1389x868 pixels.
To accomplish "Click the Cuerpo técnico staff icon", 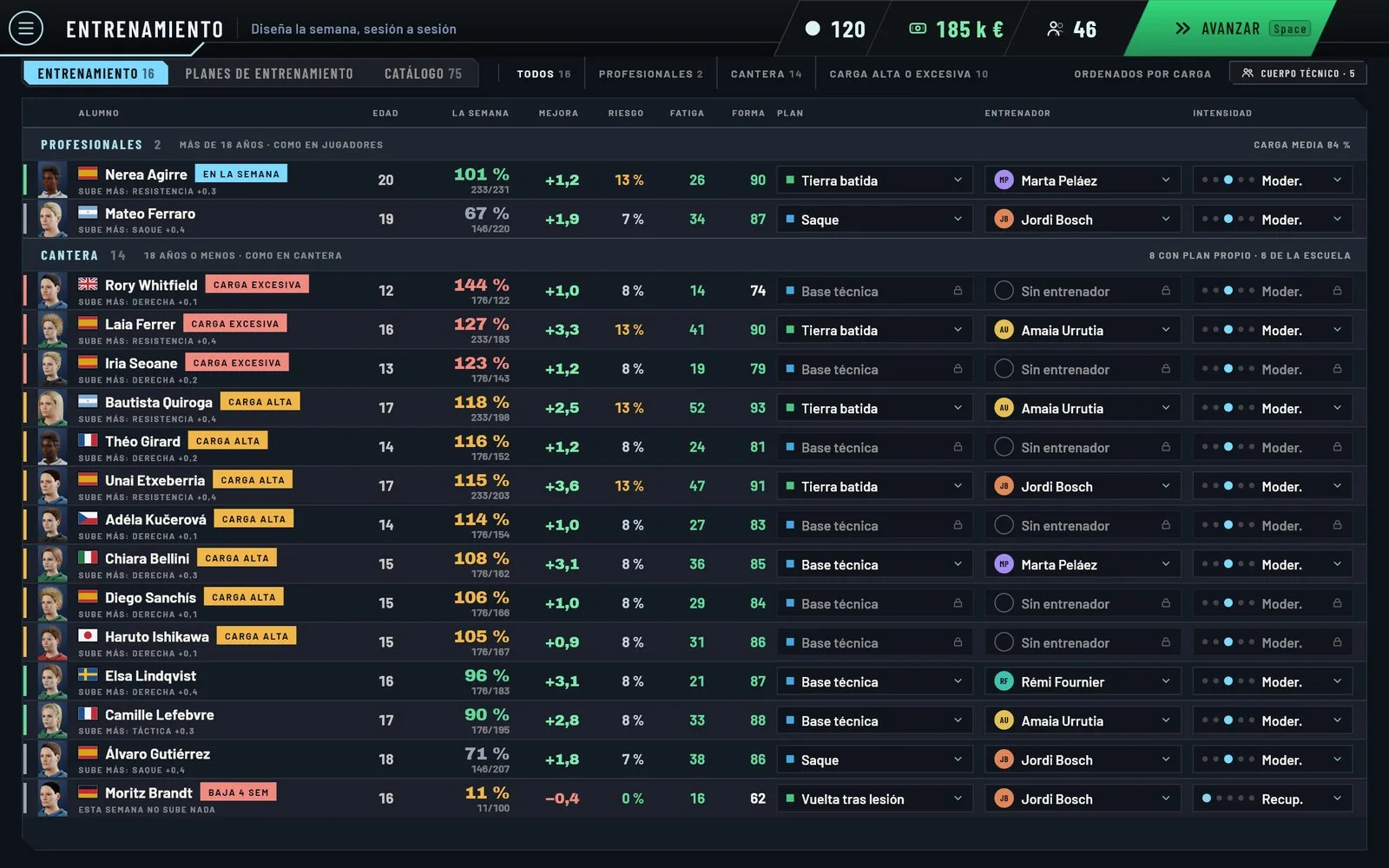I will click(1247, 73).
